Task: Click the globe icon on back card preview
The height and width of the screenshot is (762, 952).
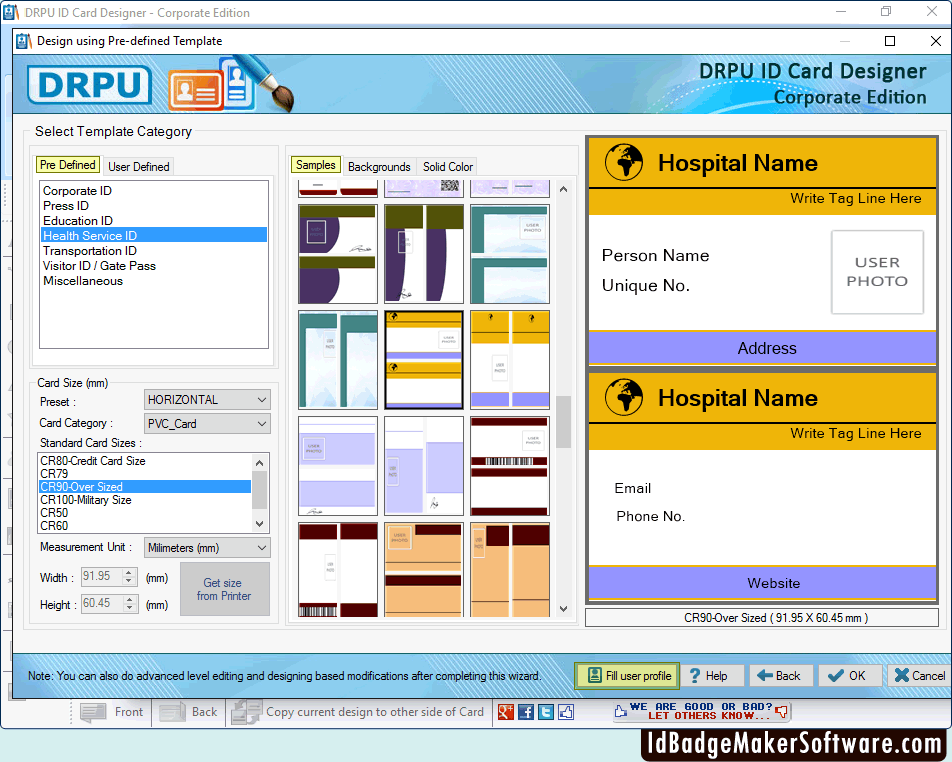Action: 624,397
